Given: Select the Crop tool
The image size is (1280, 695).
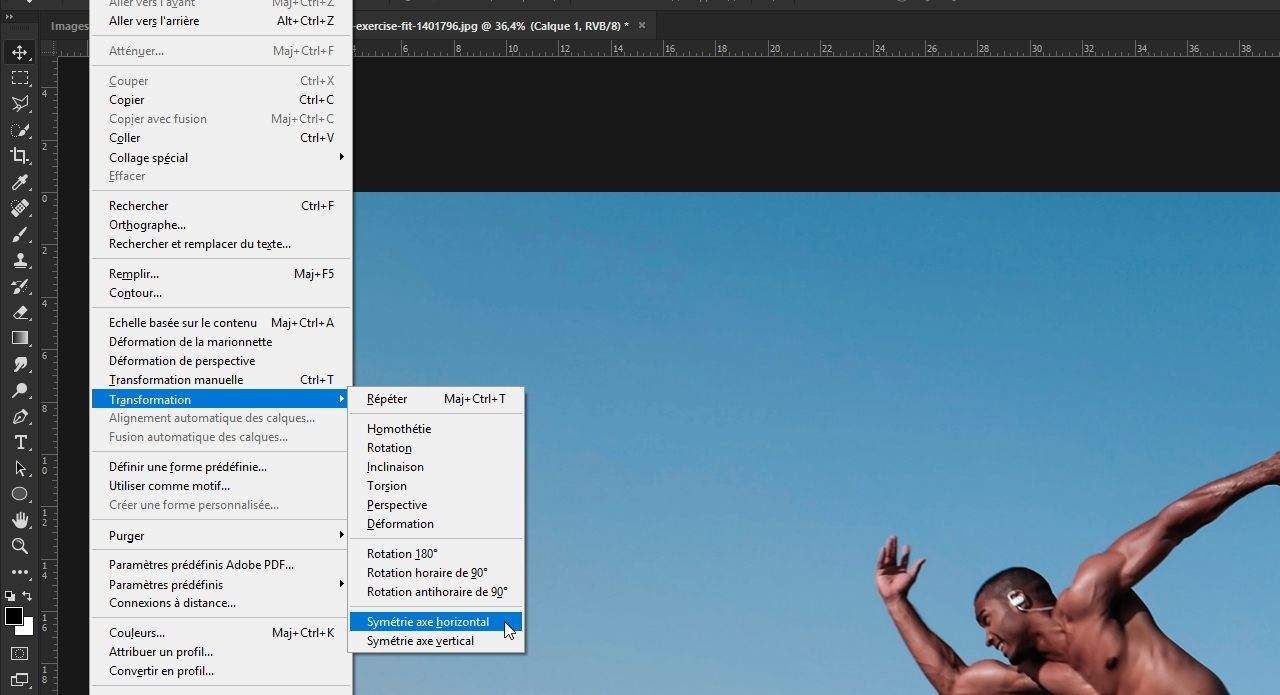Looking at the screenshot, I should pyautogui.click(x=20, y=156).
